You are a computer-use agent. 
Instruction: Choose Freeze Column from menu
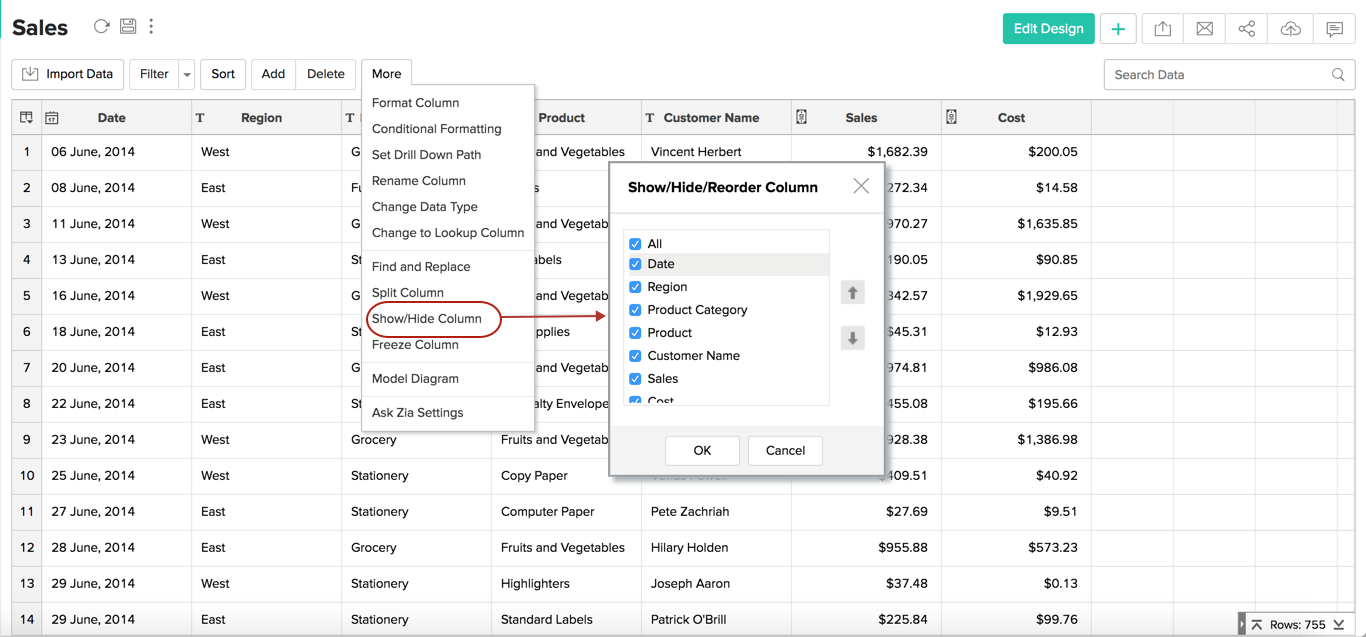tap(415, 345)
